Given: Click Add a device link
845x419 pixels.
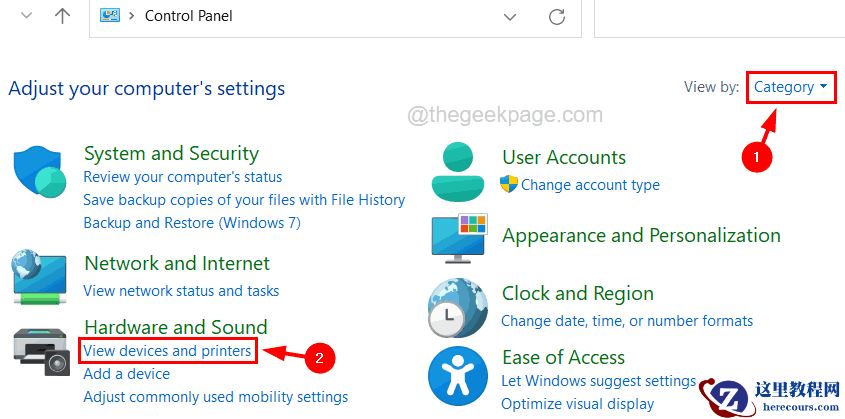Looking at the screenshot, I should tap(127, 374).
